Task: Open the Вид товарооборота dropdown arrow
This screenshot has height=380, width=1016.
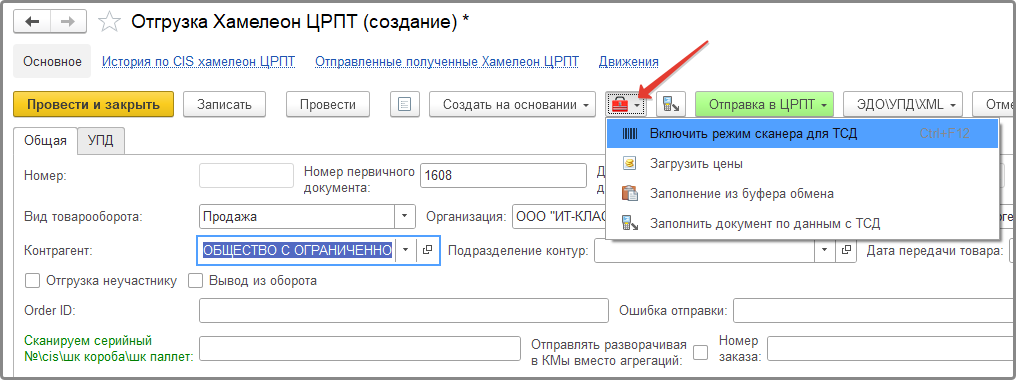Action: (x=405, y=217)
